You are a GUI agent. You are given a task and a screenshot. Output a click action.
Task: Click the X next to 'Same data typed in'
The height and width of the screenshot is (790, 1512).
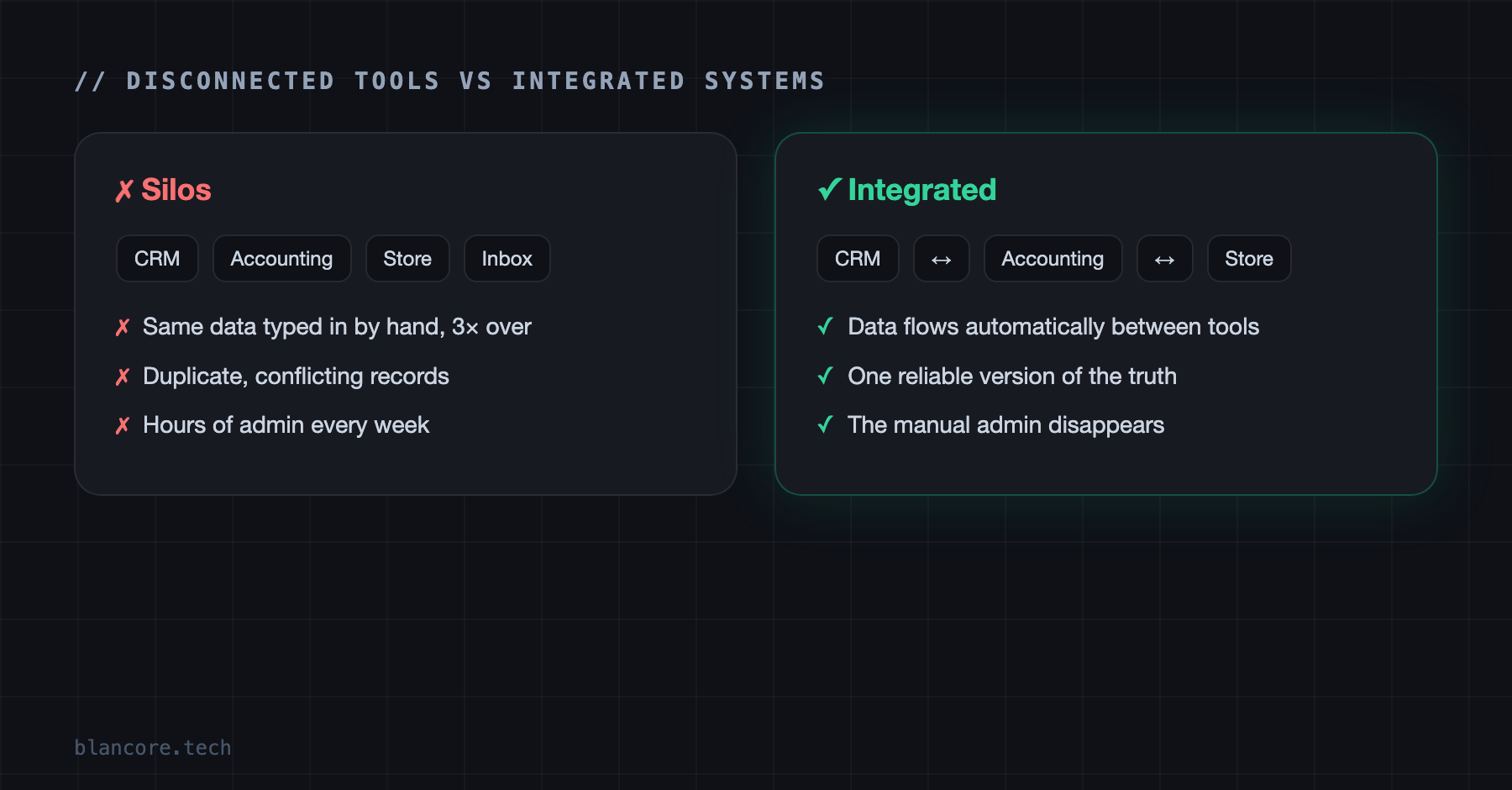pyautogui.click(x=123, y=327)
